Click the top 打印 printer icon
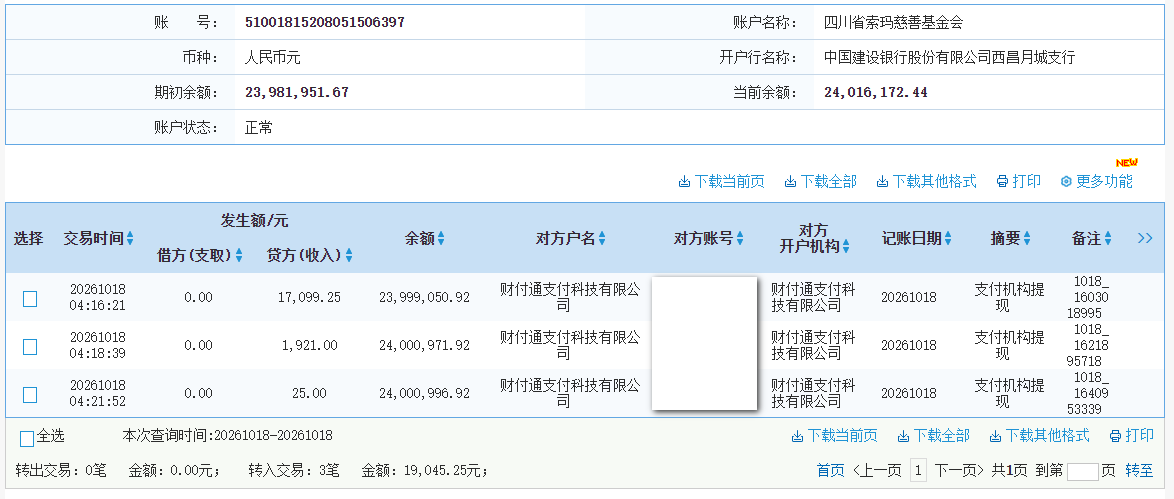The width and height of the screenshot is (1174, 499). click(1003, 182)
